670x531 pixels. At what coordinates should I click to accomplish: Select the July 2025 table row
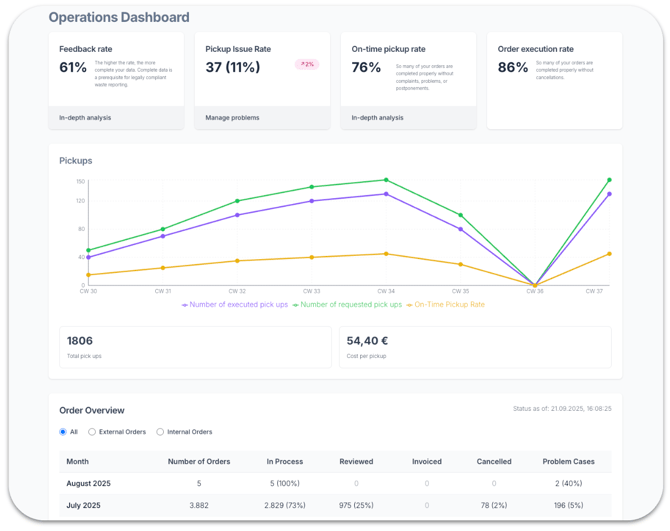tap(82, 506)
